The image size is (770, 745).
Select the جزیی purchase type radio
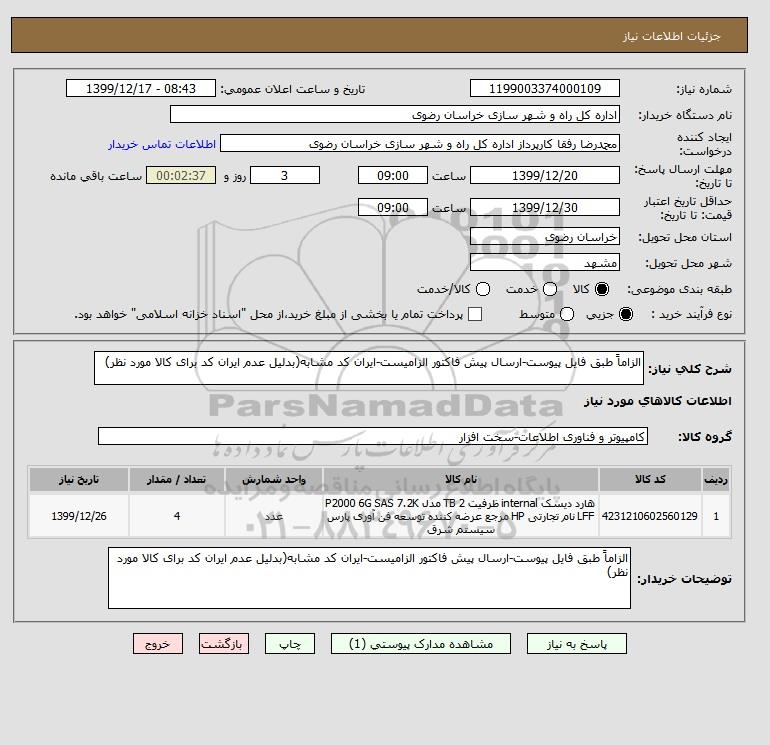(x=626, y=314)
